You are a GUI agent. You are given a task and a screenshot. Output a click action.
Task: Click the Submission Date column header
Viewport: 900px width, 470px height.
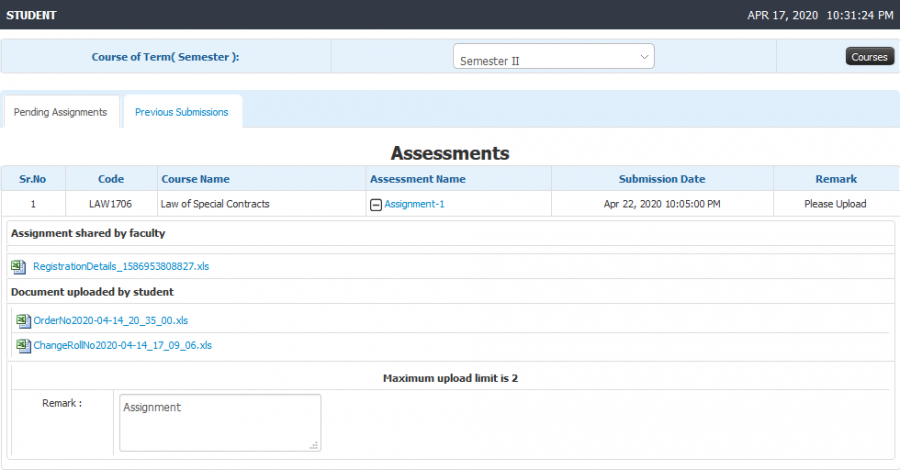pyautogui.click(x=662, y=179)
